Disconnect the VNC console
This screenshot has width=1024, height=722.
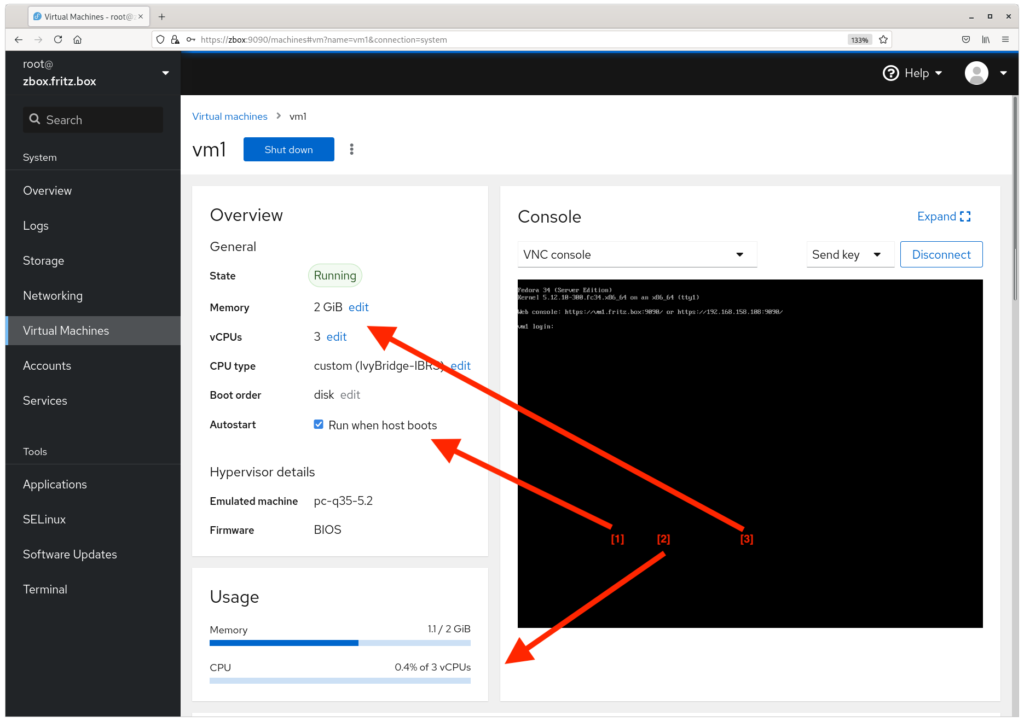point(941,254)
